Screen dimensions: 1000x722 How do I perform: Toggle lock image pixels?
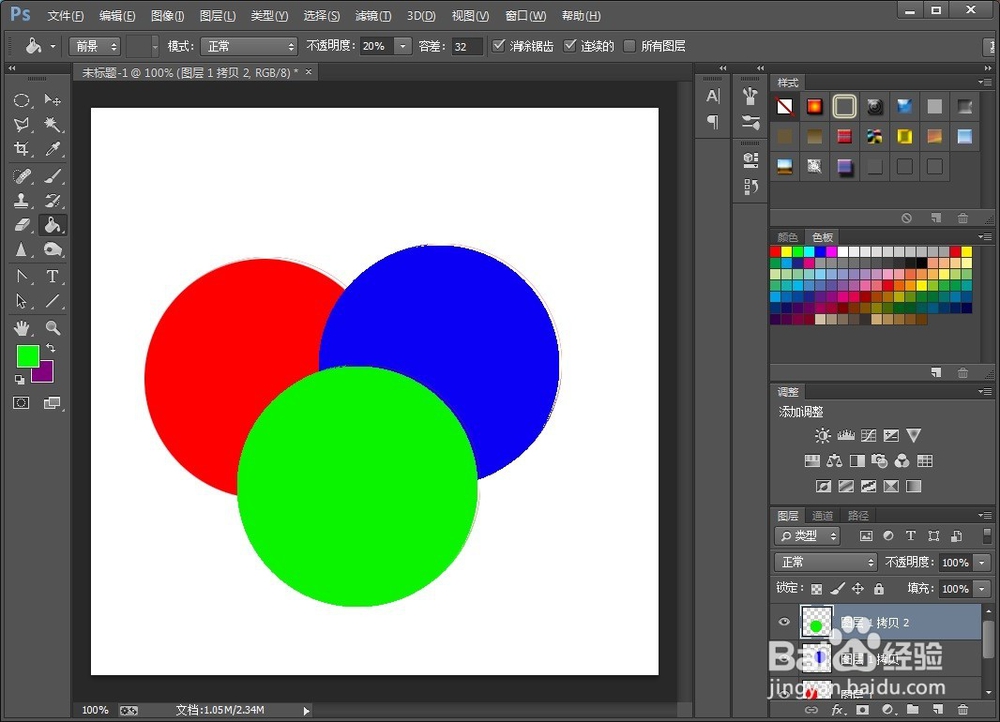837,589
